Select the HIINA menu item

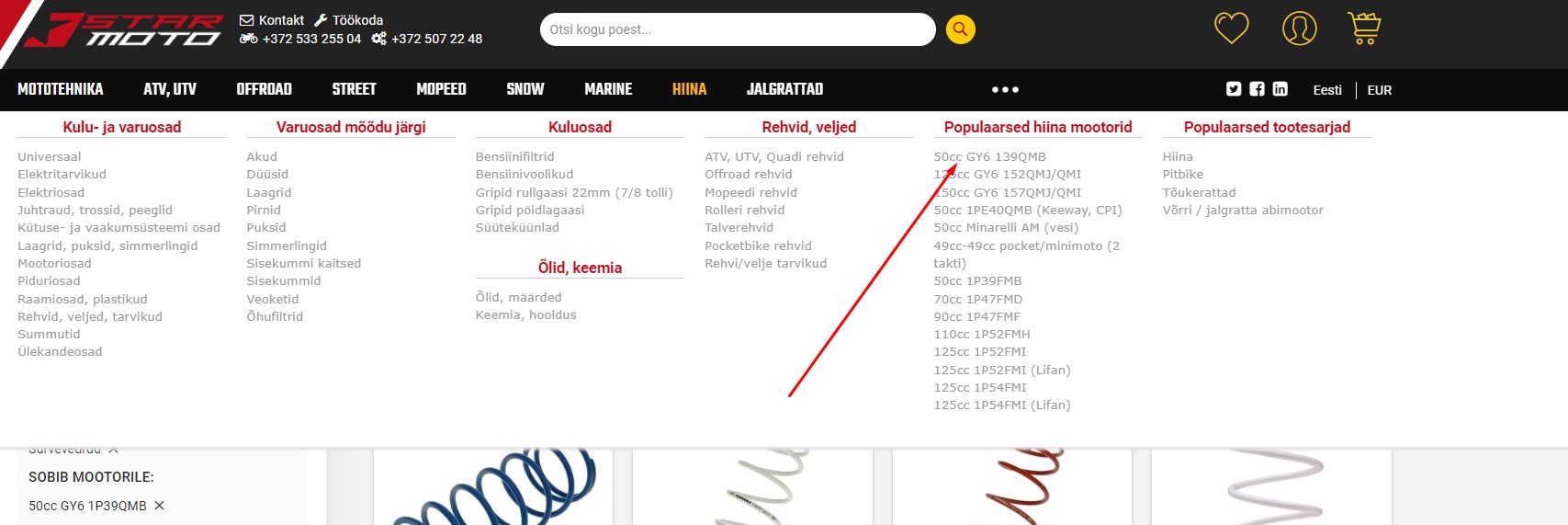coord(689,89)
